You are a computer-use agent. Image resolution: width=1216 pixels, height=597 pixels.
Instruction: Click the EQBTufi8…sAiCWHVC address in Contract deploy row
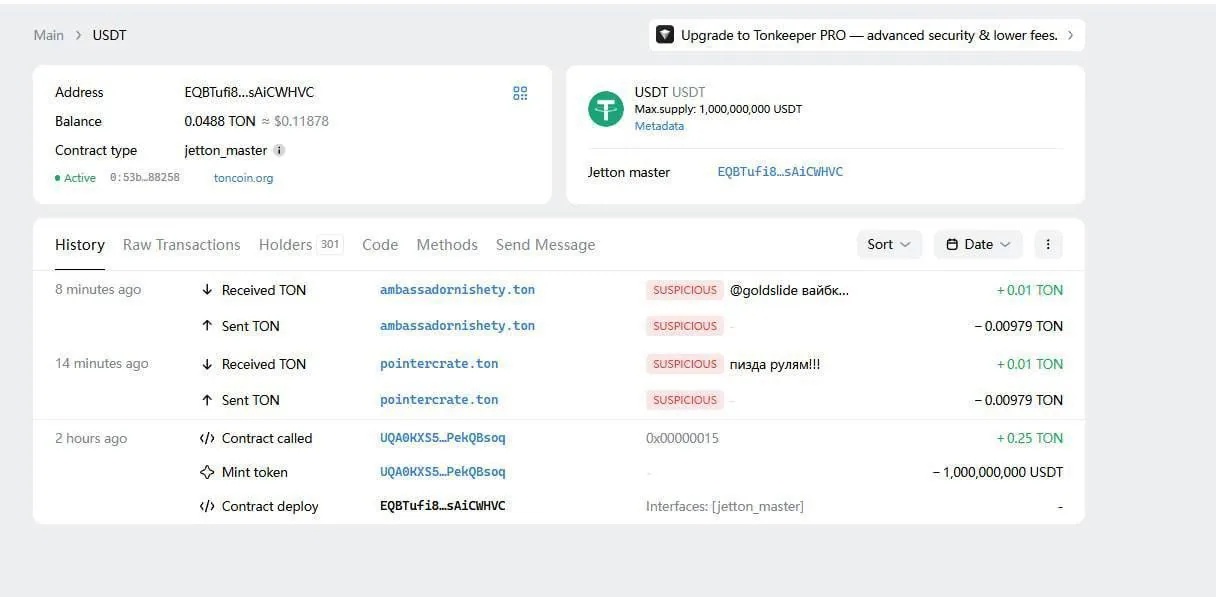(443, 506)
